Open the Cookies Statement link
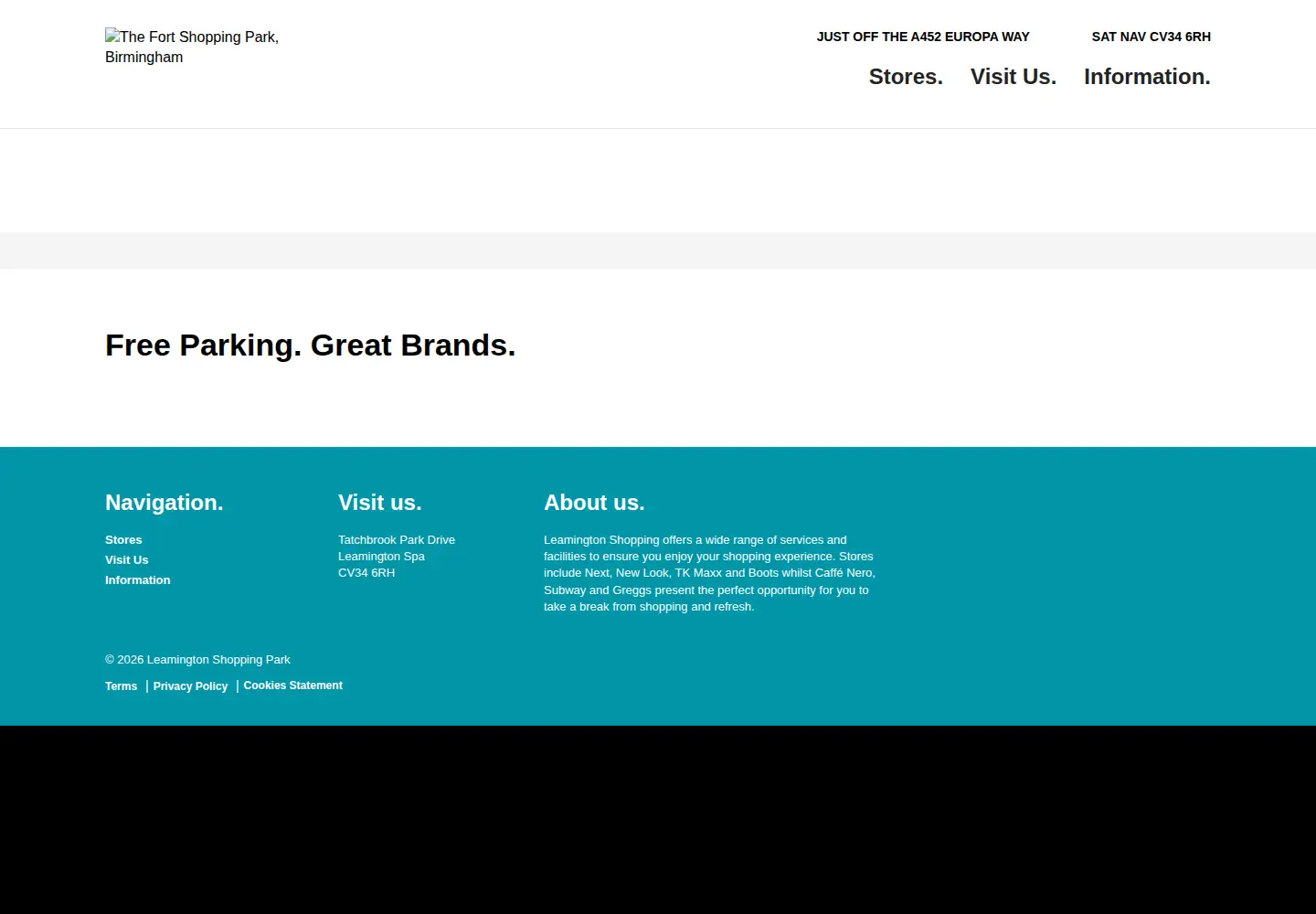 (292, 685)
